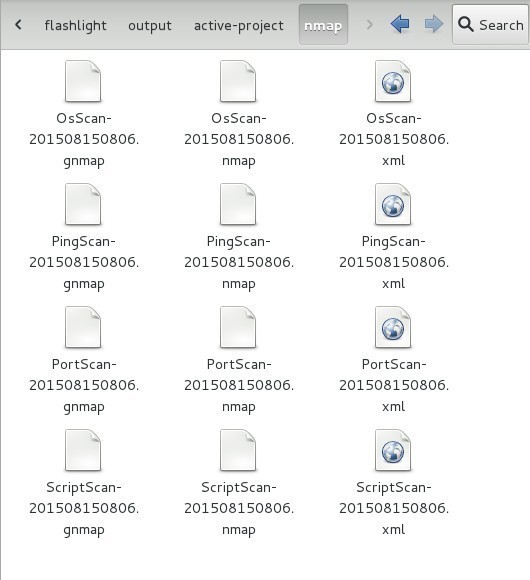Navigate to the flashlight folder in path bar
The image size is (530, 580).
click(x=75, y=25)
